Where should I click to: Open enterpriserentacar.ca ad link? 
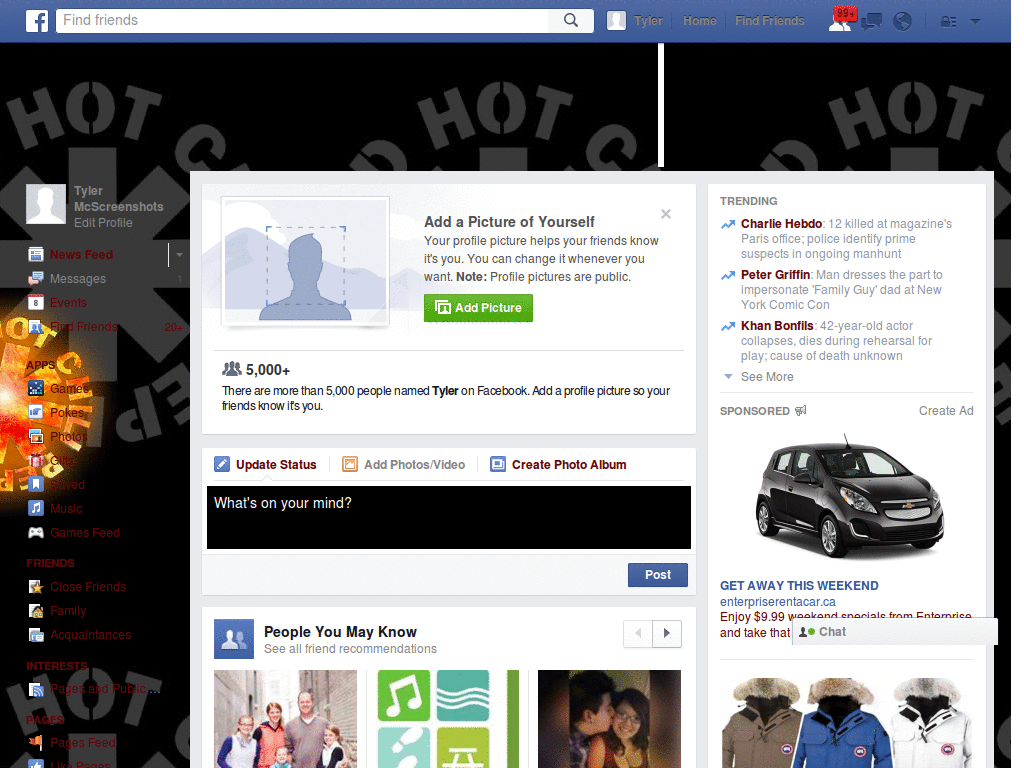777,601
